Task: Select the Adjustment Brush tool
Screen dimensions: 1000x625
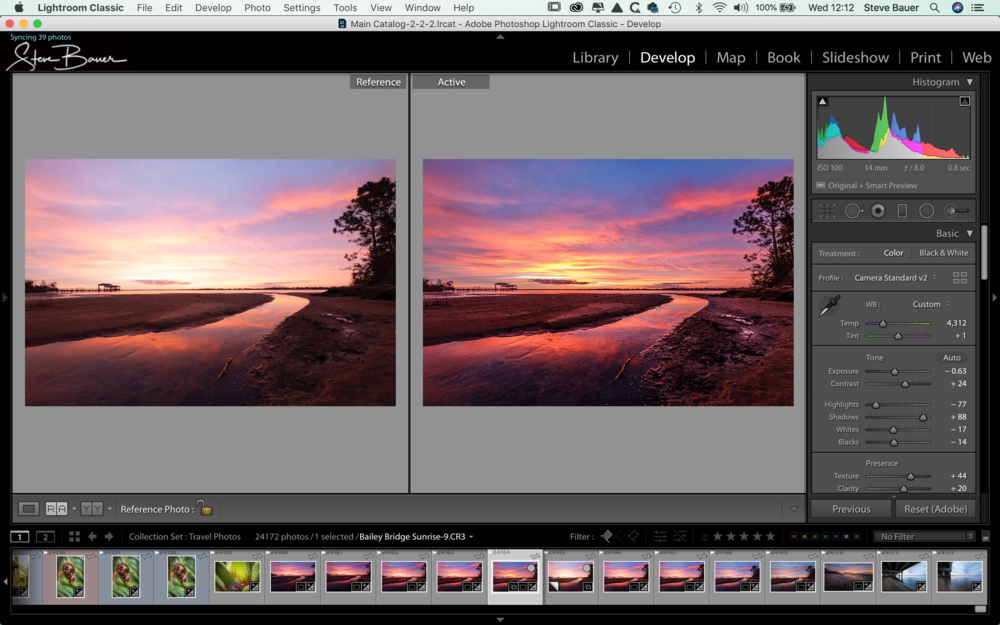Action: 957,210
